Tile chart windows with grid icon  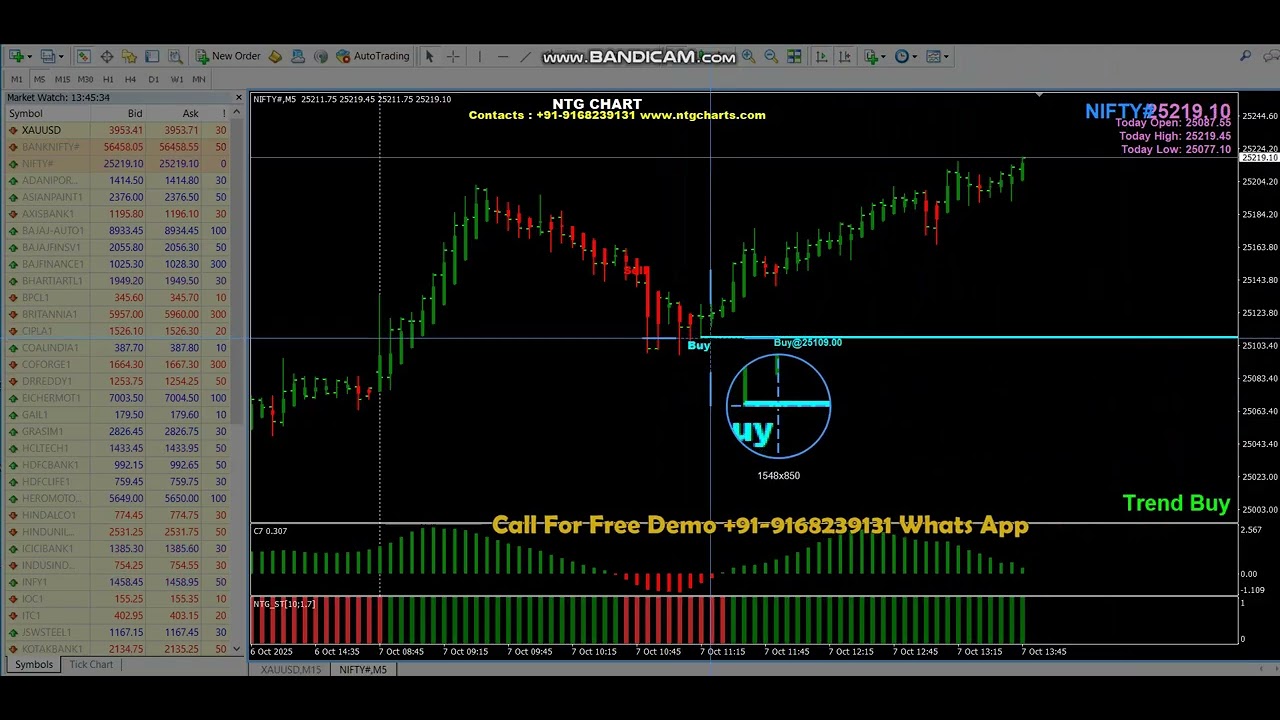(x=794, y=56)
